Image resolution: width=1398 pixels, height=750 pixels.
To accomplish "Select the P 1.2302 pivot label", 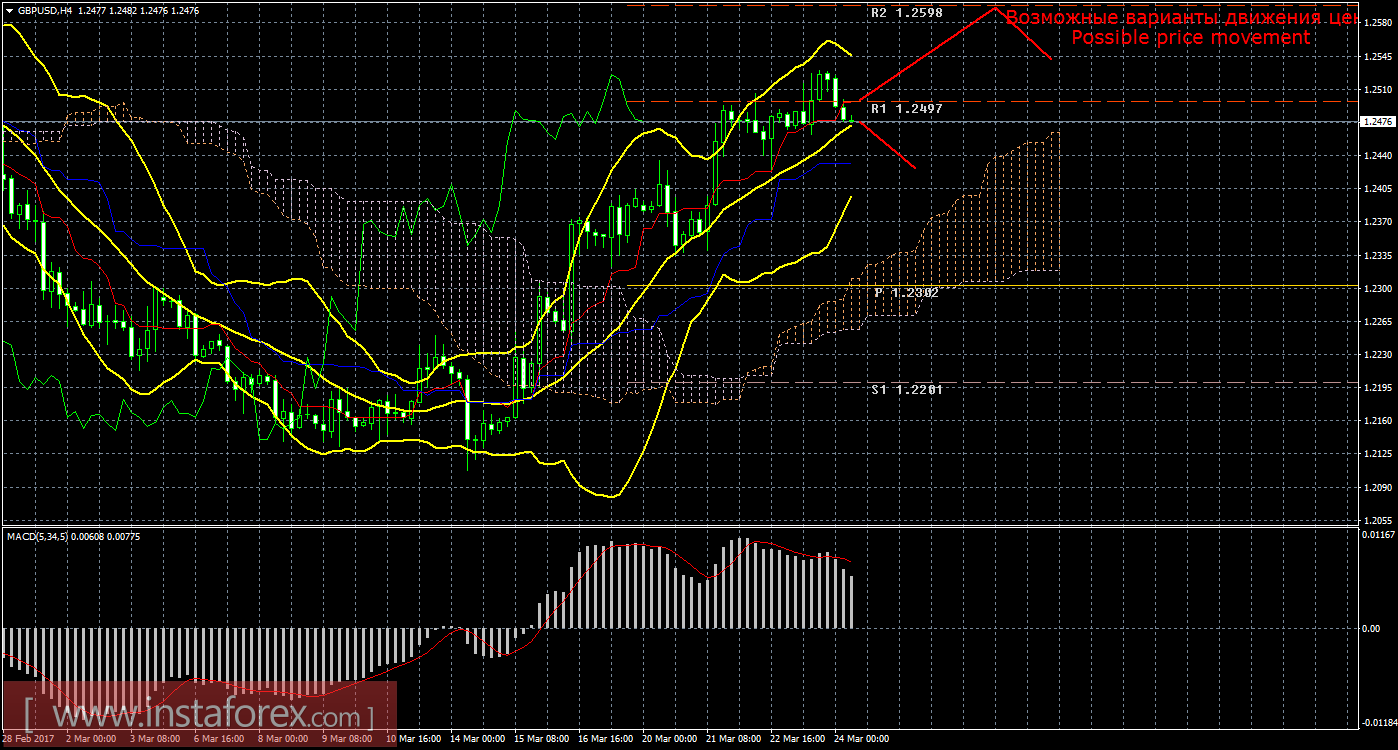I will point(906,293).
